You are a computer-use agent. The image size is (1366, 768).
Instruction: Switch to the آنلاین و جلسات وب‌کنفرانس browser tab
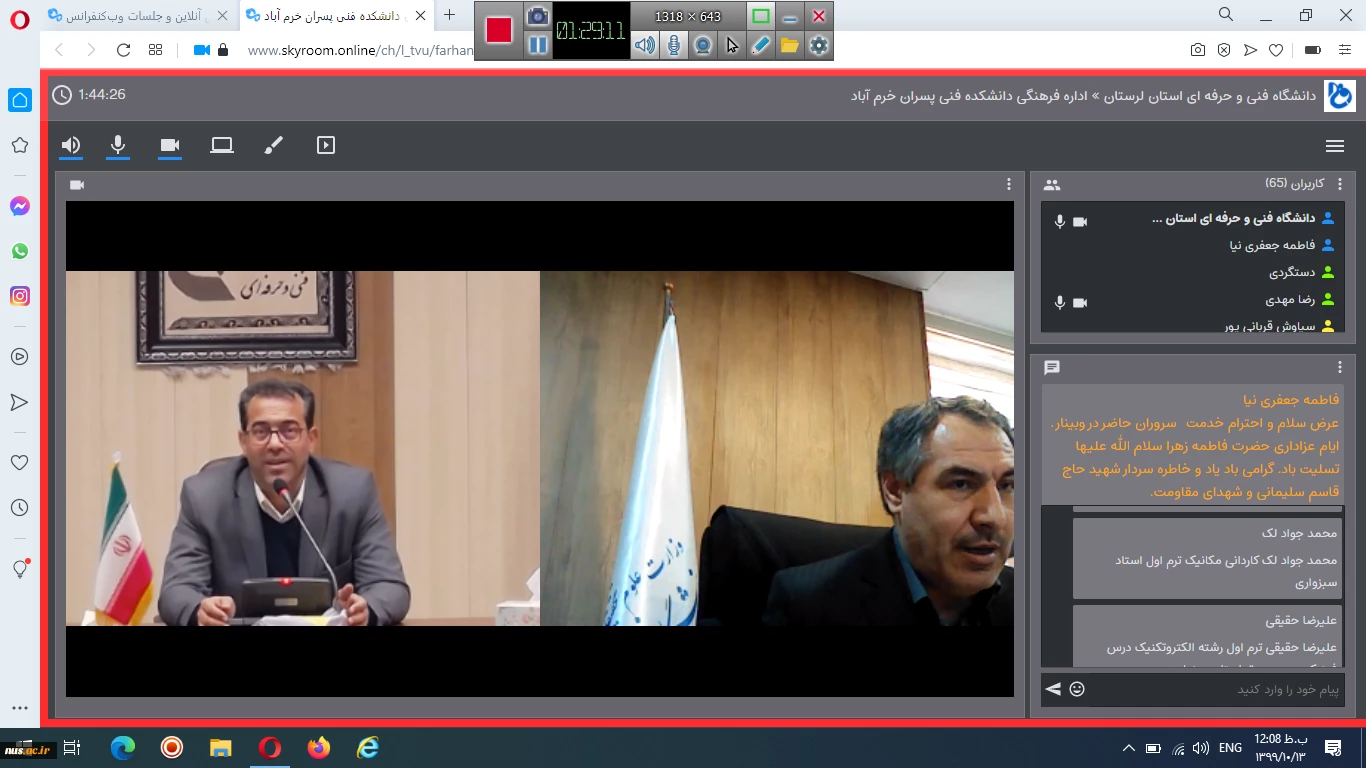coord(138,15)
